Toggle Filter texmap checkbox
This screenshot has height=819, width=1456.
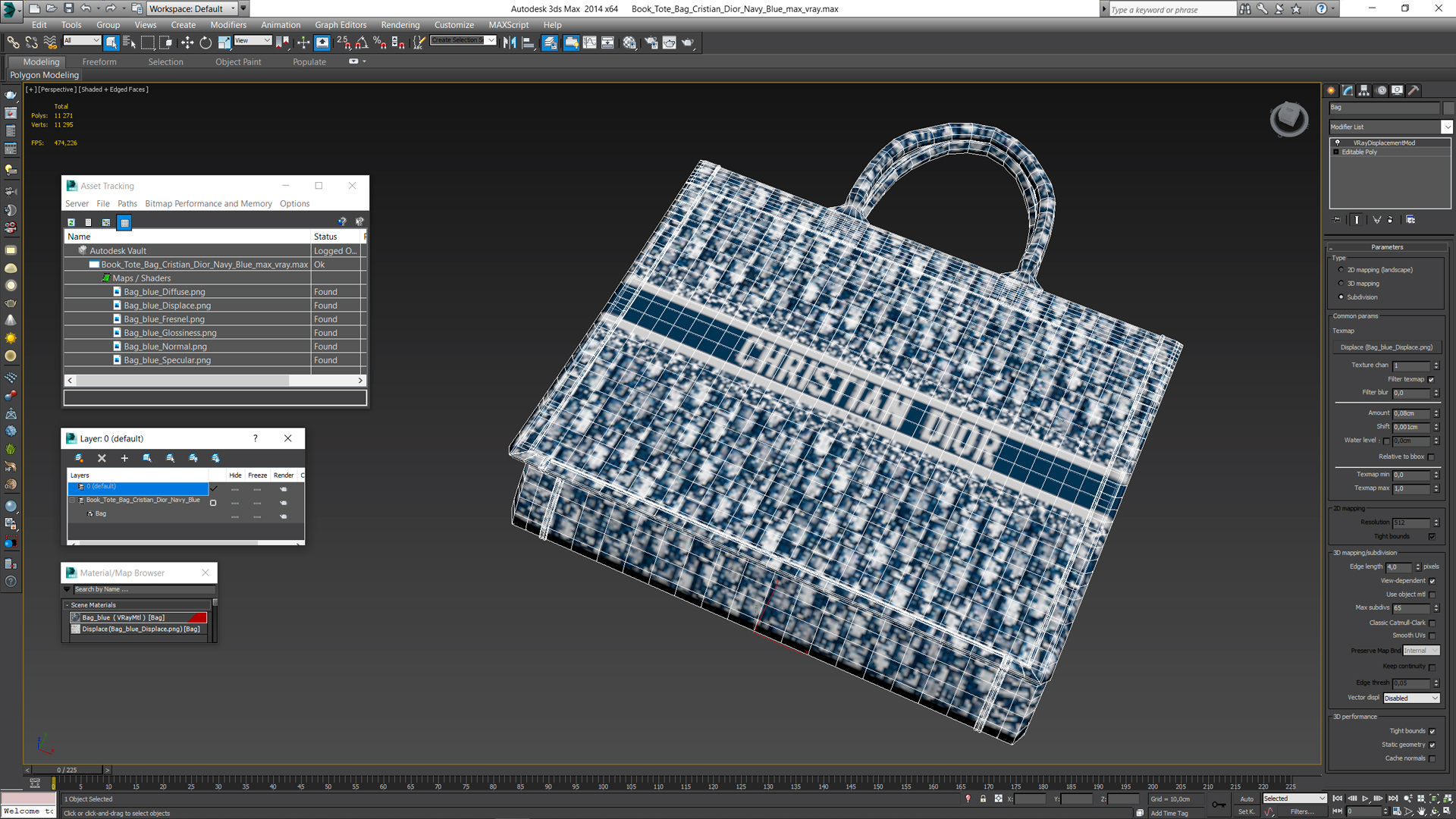pos(1432,379)
